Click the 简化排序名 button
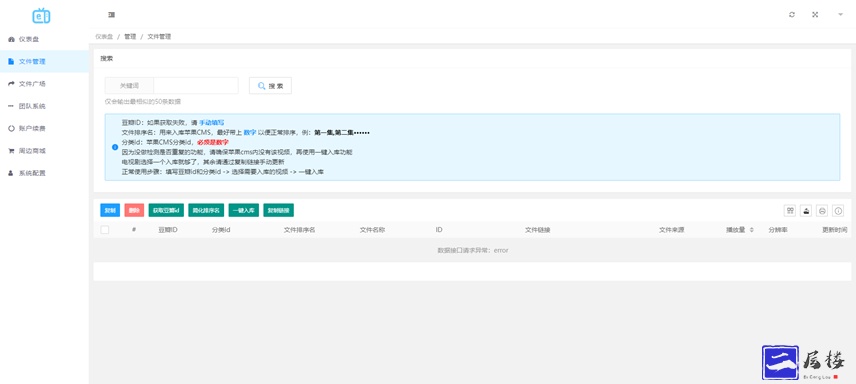Screen dimensions: 856x384 pyautogui.click(x=206, y=210)
